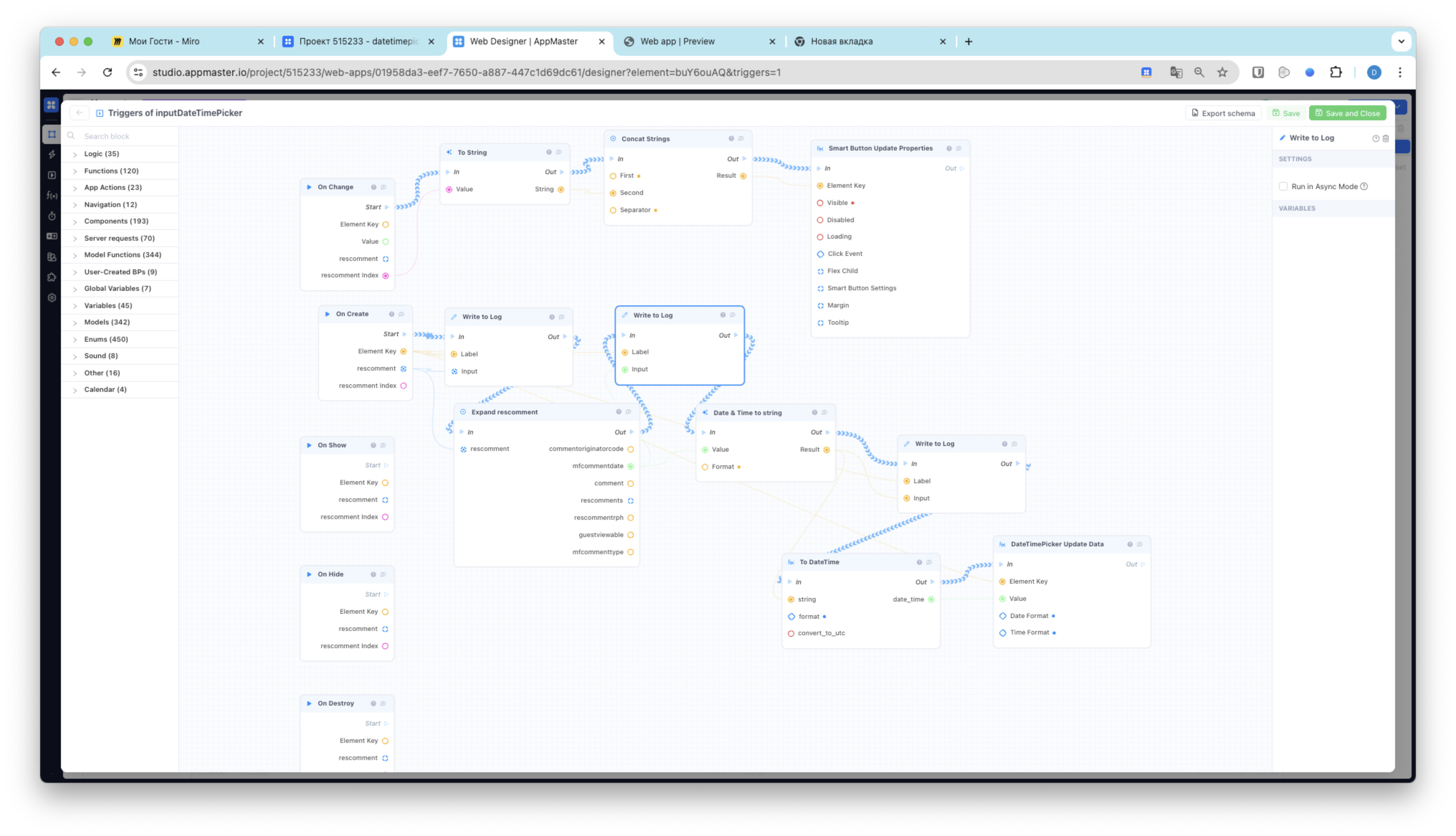Click convert_to_utc pin on To DateTime block
Viewport: 1456px width, 836px height.
tap(791, 633)
